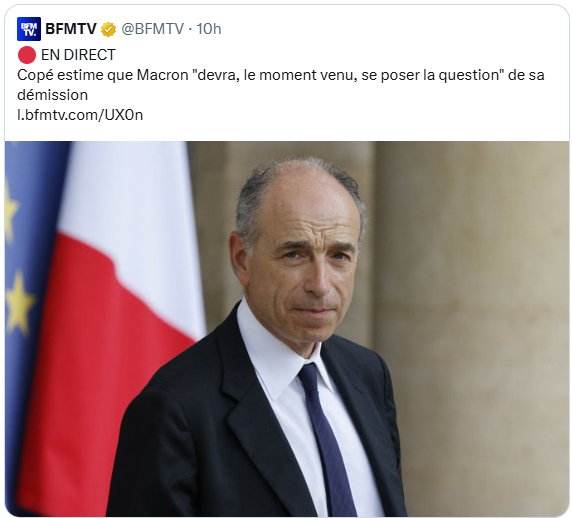Open the attached photo of the man

287,329
